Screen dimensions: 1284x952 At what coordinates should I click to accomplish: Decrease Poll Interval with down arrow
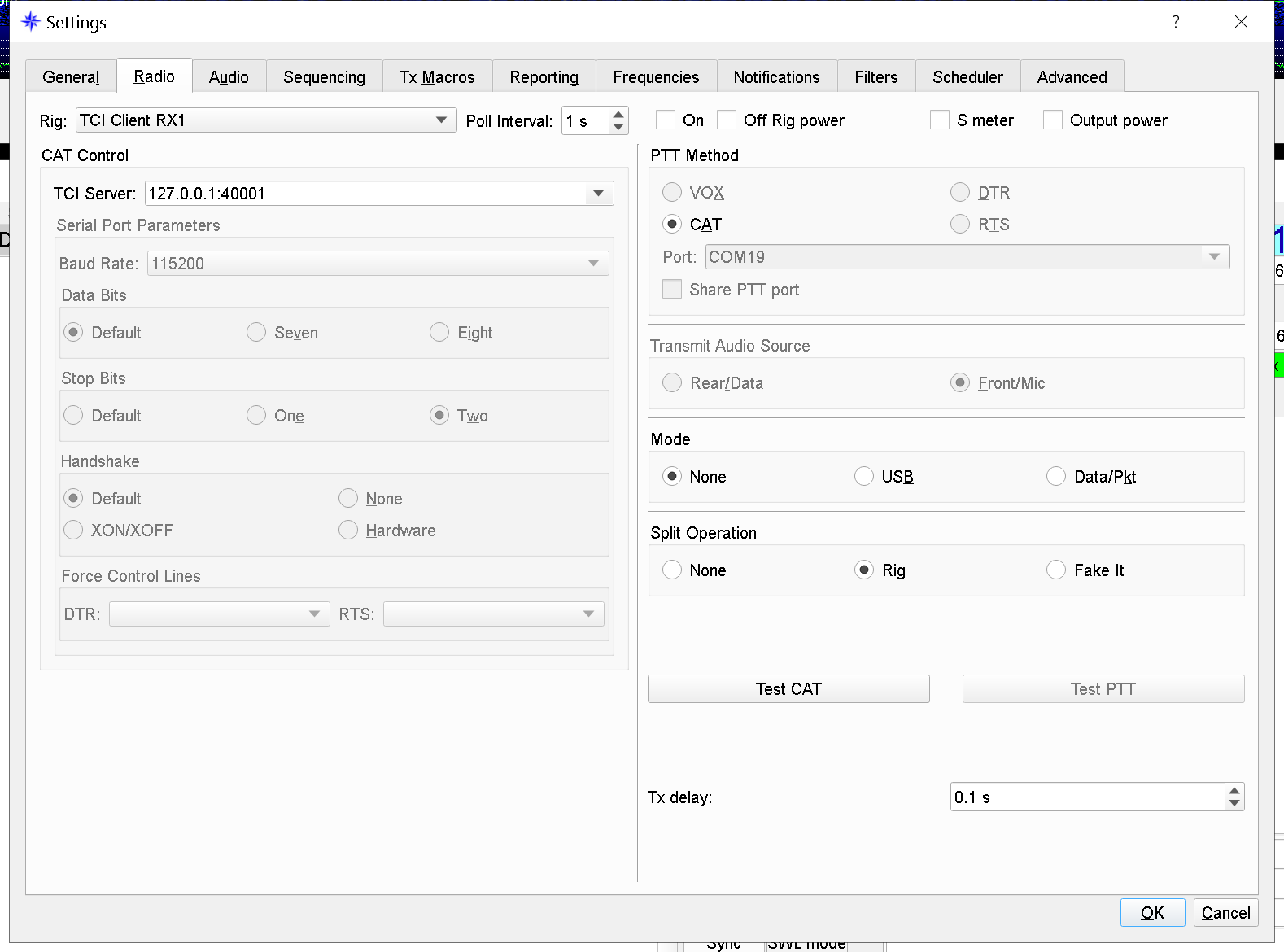click(x=618, y=127)
